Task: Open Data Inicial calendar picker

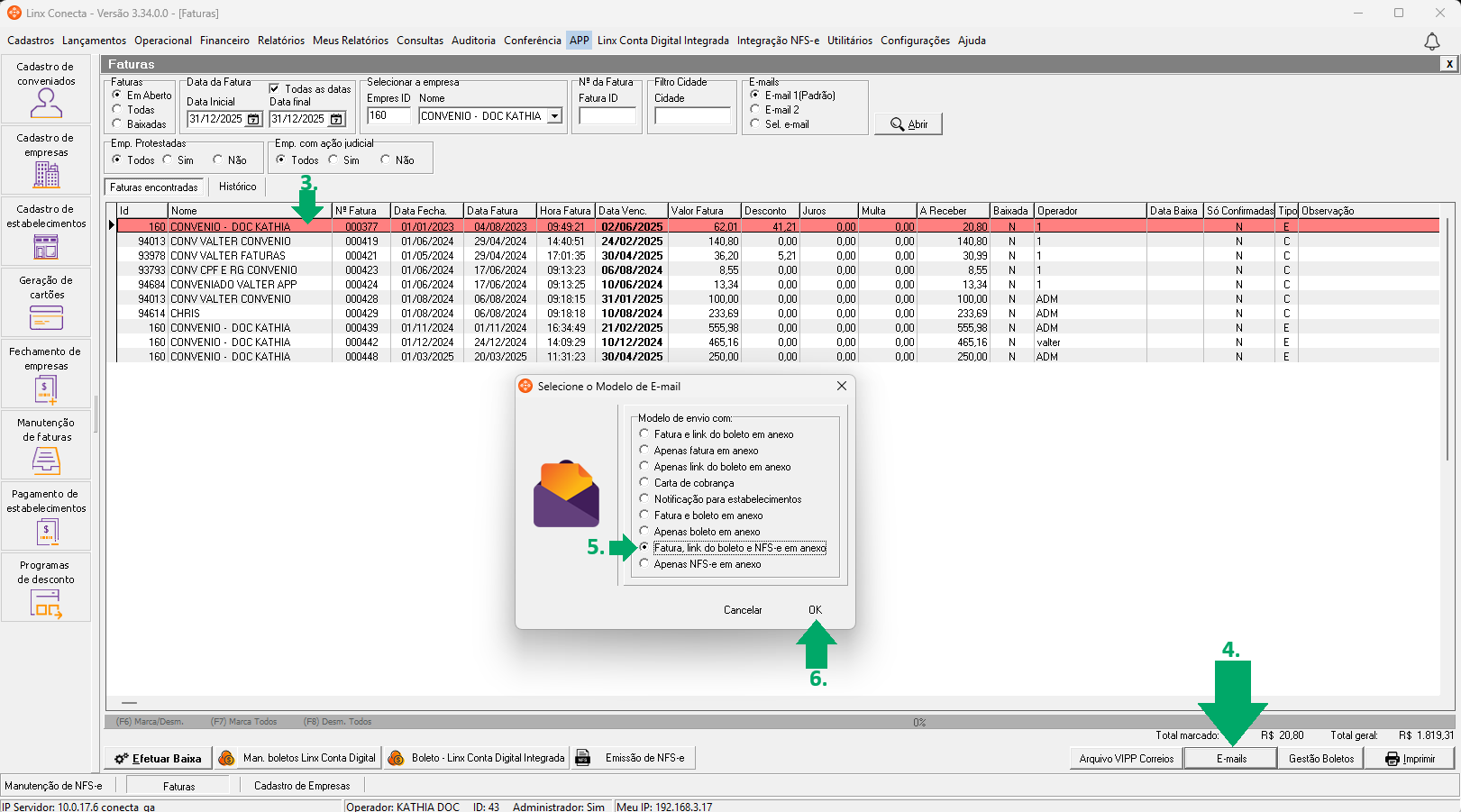Action: 253,119
